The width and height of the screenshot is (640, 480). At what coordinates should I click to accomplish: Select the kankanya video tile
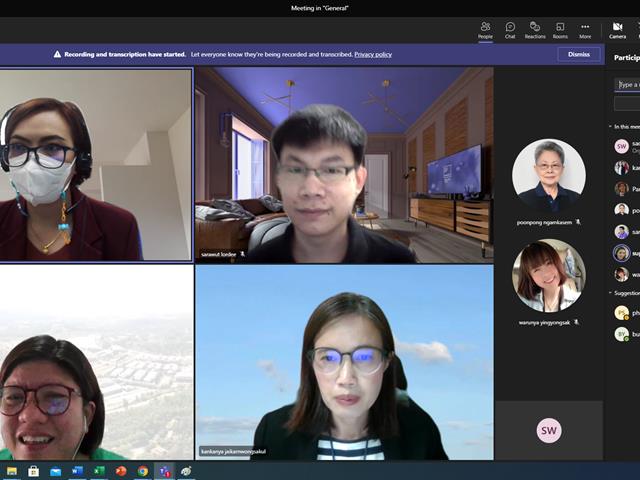tap(344, 362)
